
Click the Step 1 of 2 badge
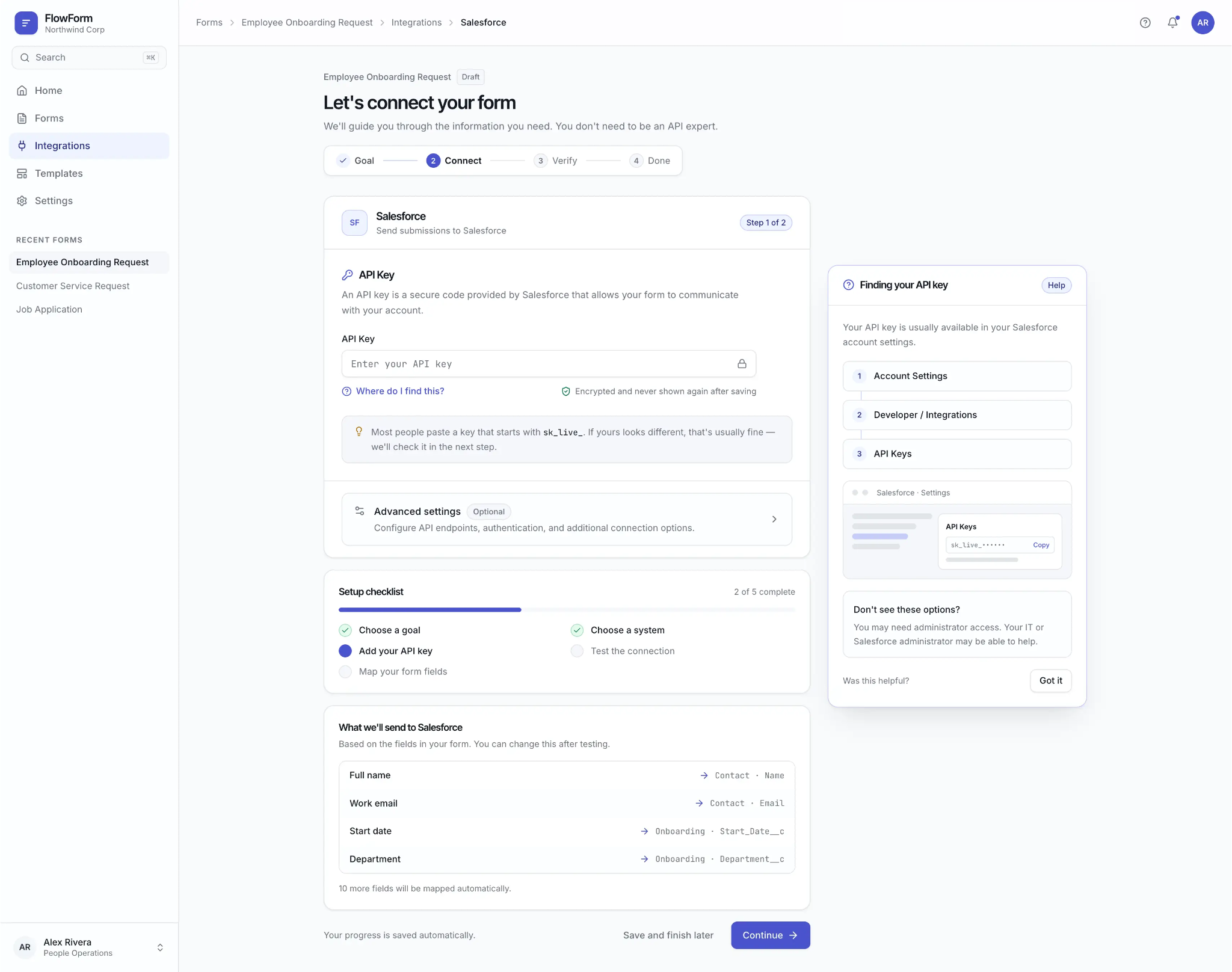point(766,223)
